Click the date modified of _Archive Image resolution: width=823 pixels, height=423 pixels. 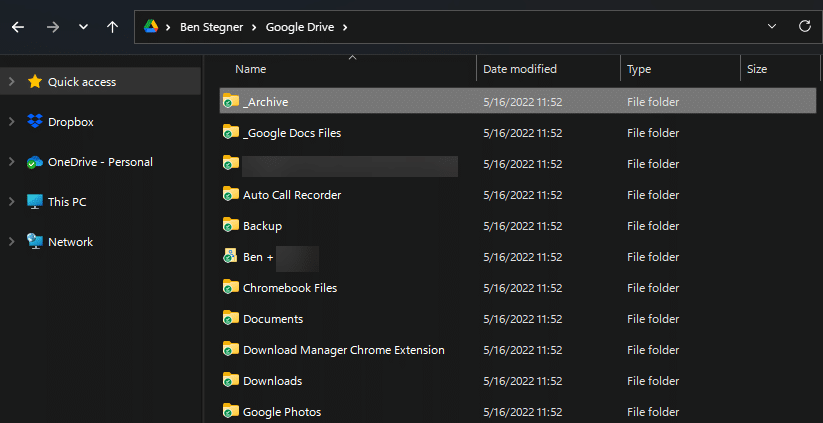point(523,102)
